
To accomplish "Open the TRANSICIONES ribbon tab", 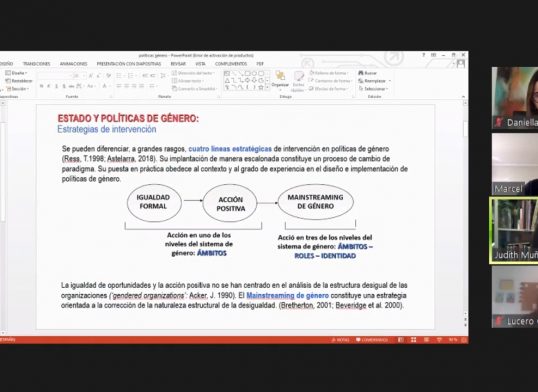I will coord(36,64).
